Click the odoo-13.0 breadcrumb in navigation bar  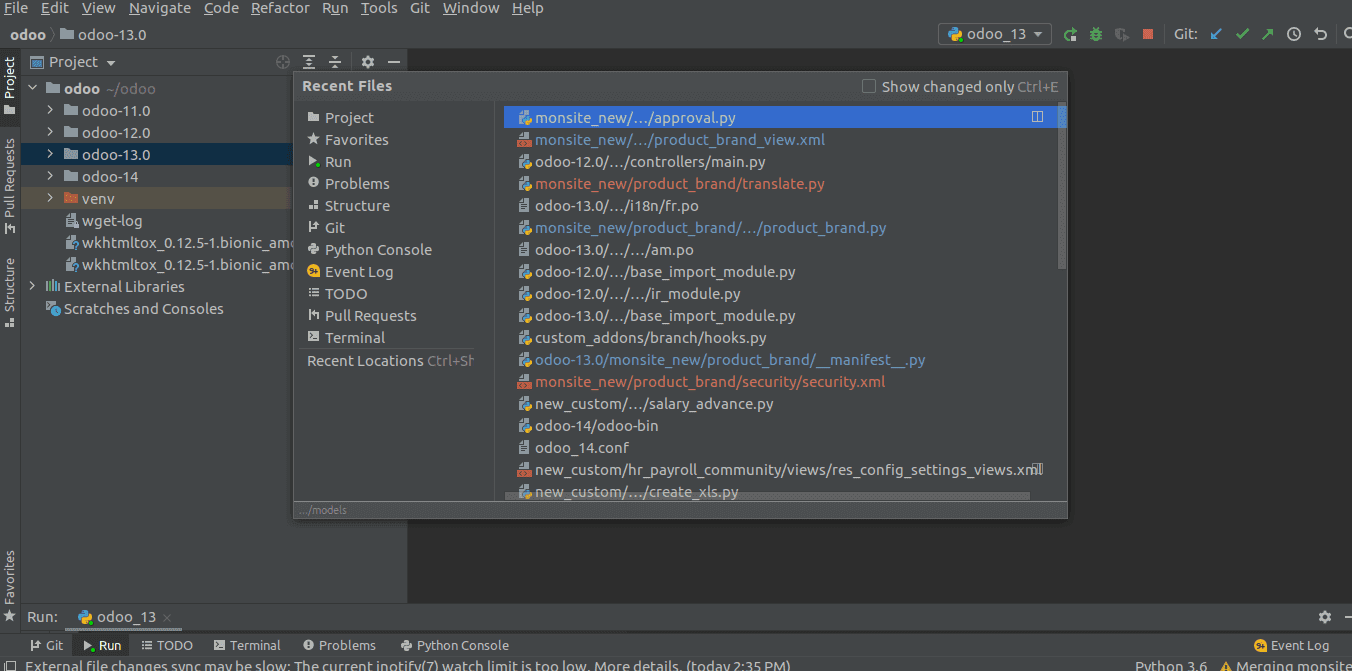pyautogui.click(x=106, y=34)
